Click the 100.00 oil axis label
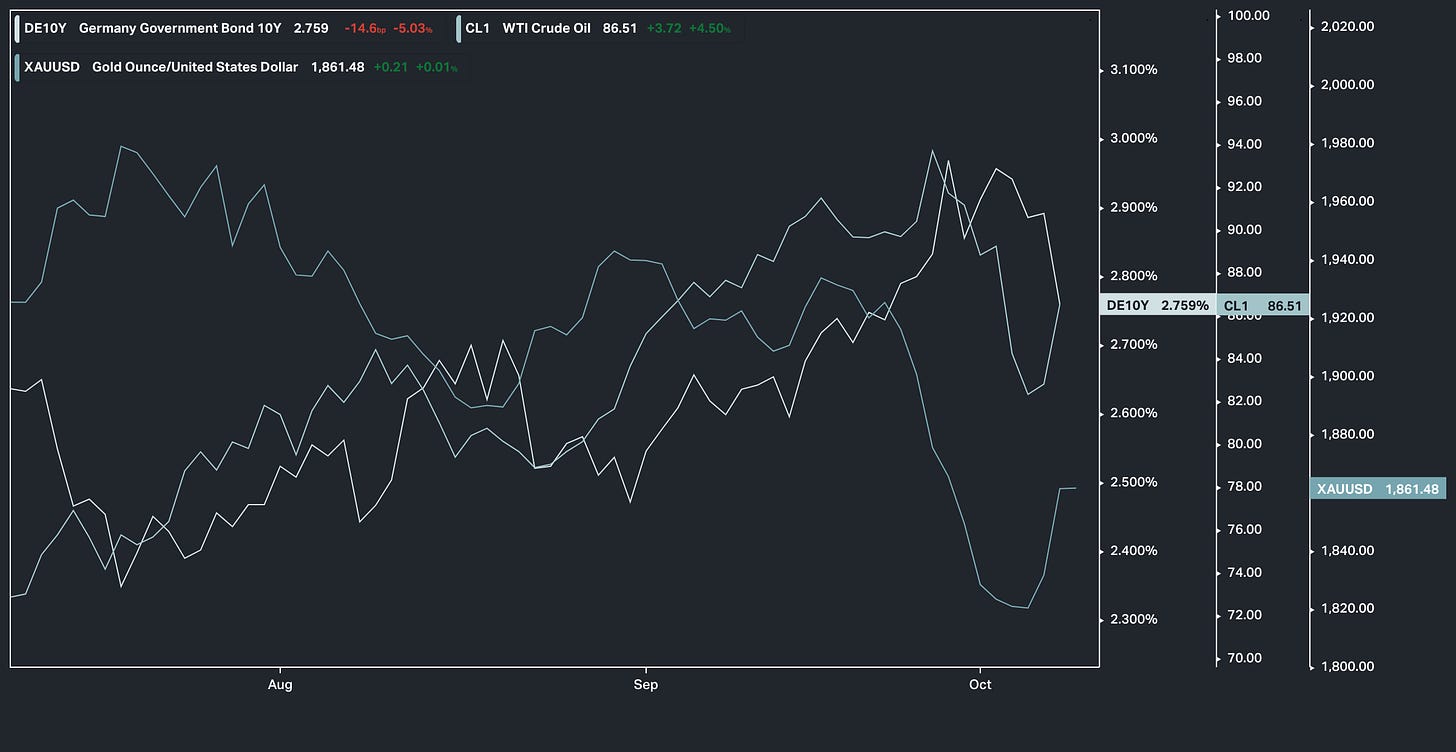Viewport: 1456px width, 752px height. 1248,16
